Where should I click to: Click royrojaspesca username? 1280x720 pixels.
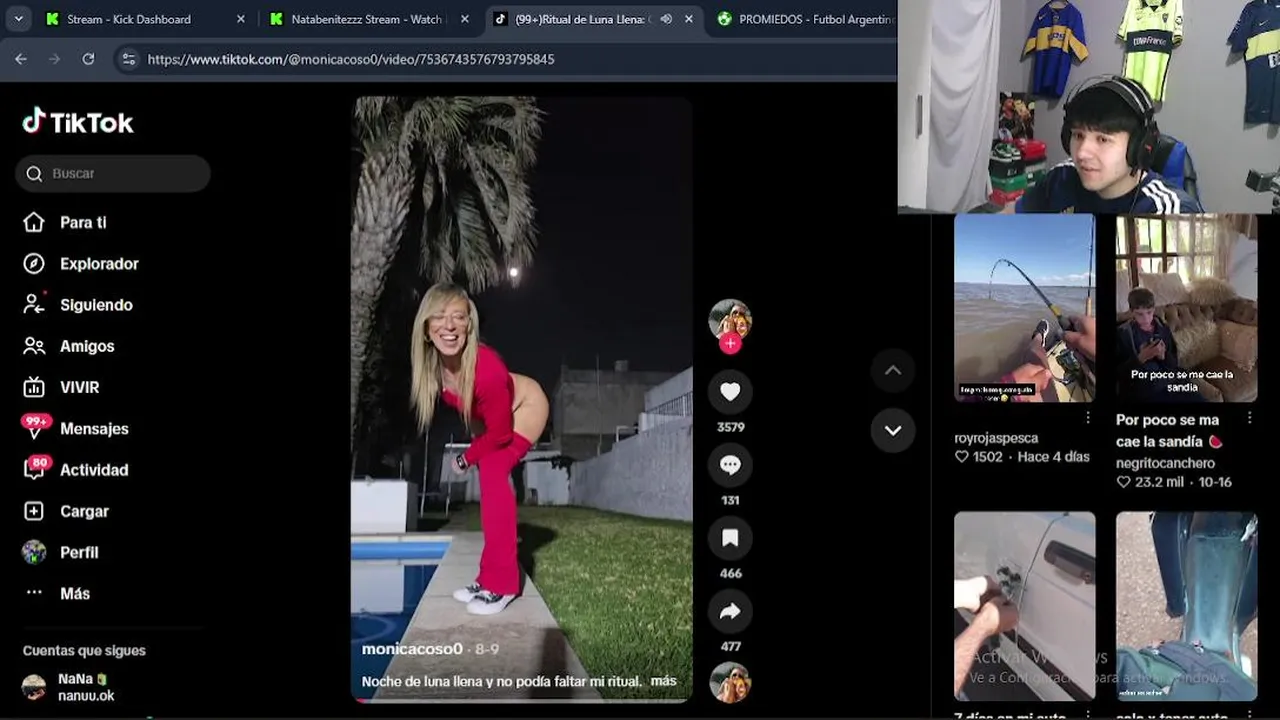[x=996, y=438]
